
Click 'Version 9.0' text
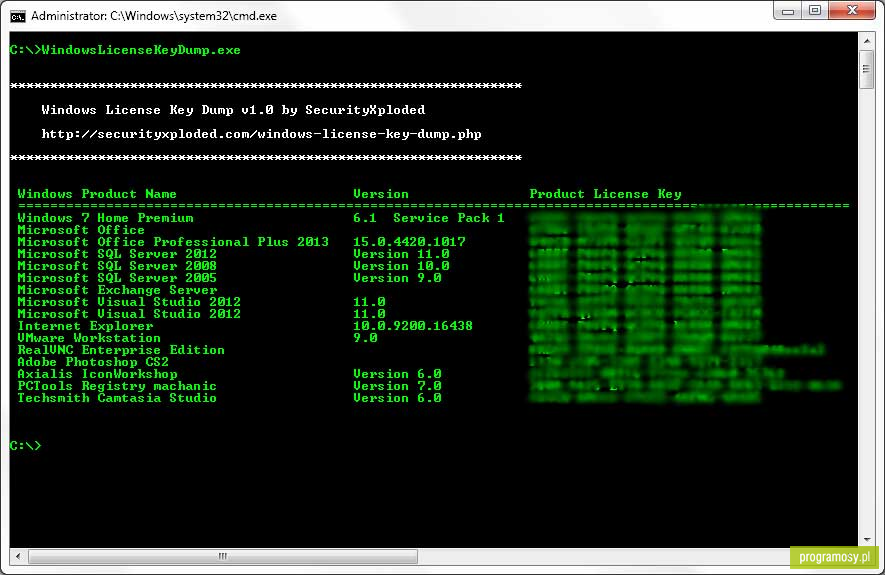pyautogui.click(x=397, y=278)
